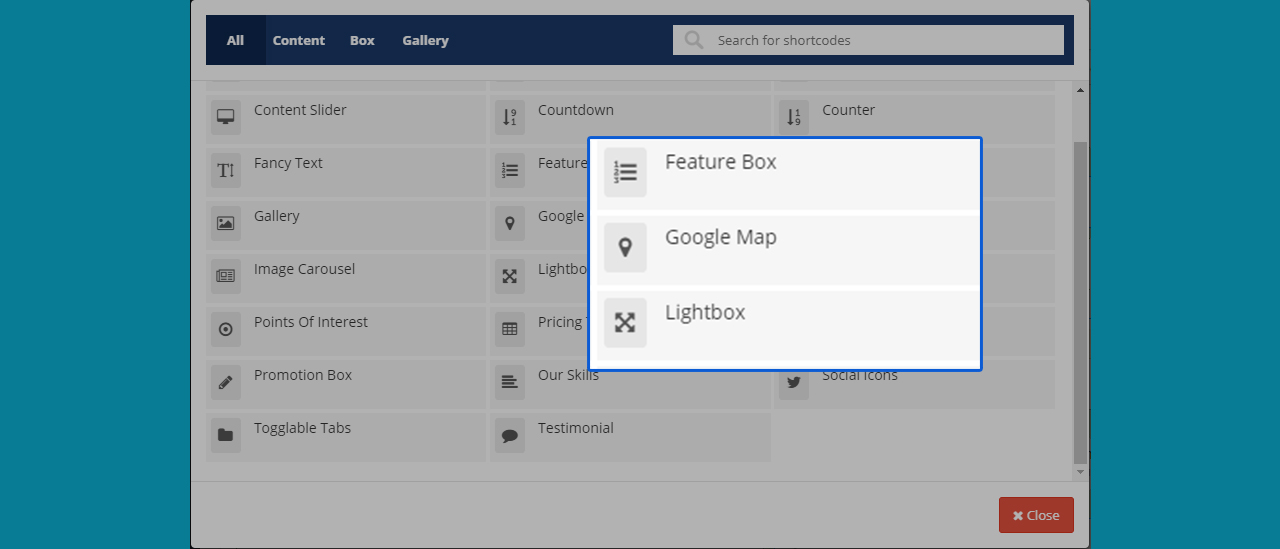Choose the Our Skills bars icon

(510, 382)
